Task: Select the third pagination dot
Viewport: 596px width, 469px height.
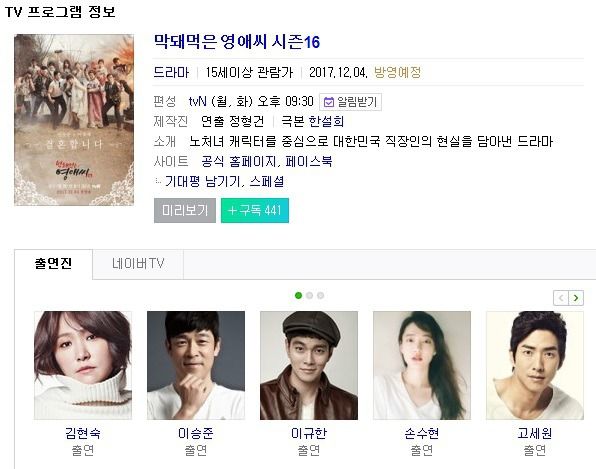Action: [x=320, y=295]
